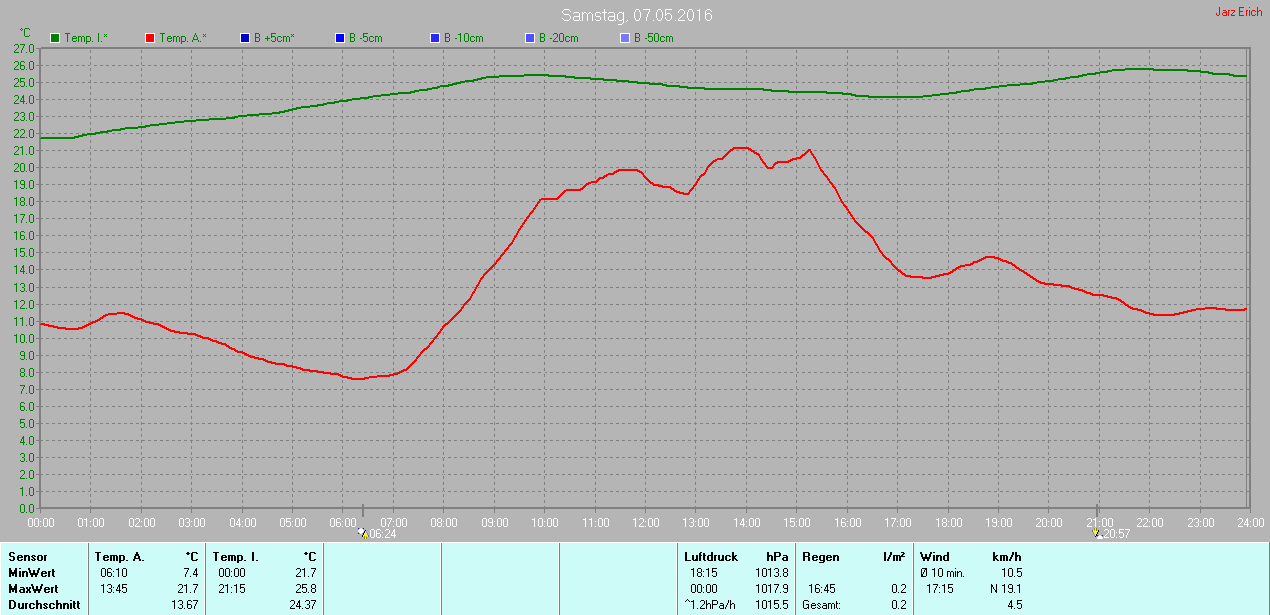This screenshot has height=615, width=1270.
Task: Click the Durchschnitt row label
Action: pyautogui.click(x=41, y=605)
